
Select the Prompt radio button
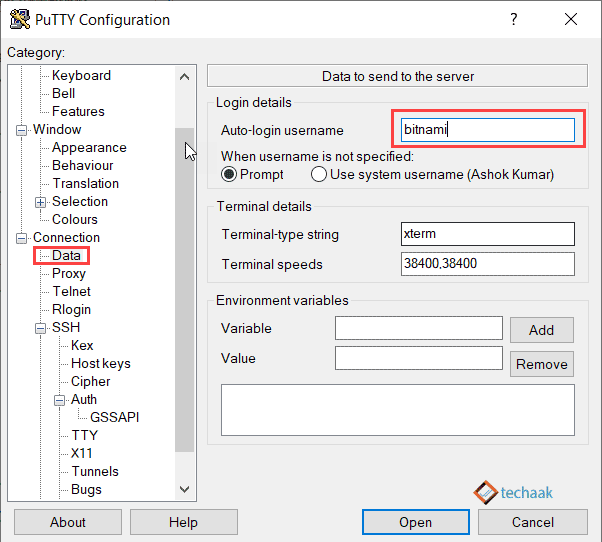point(229,175)
